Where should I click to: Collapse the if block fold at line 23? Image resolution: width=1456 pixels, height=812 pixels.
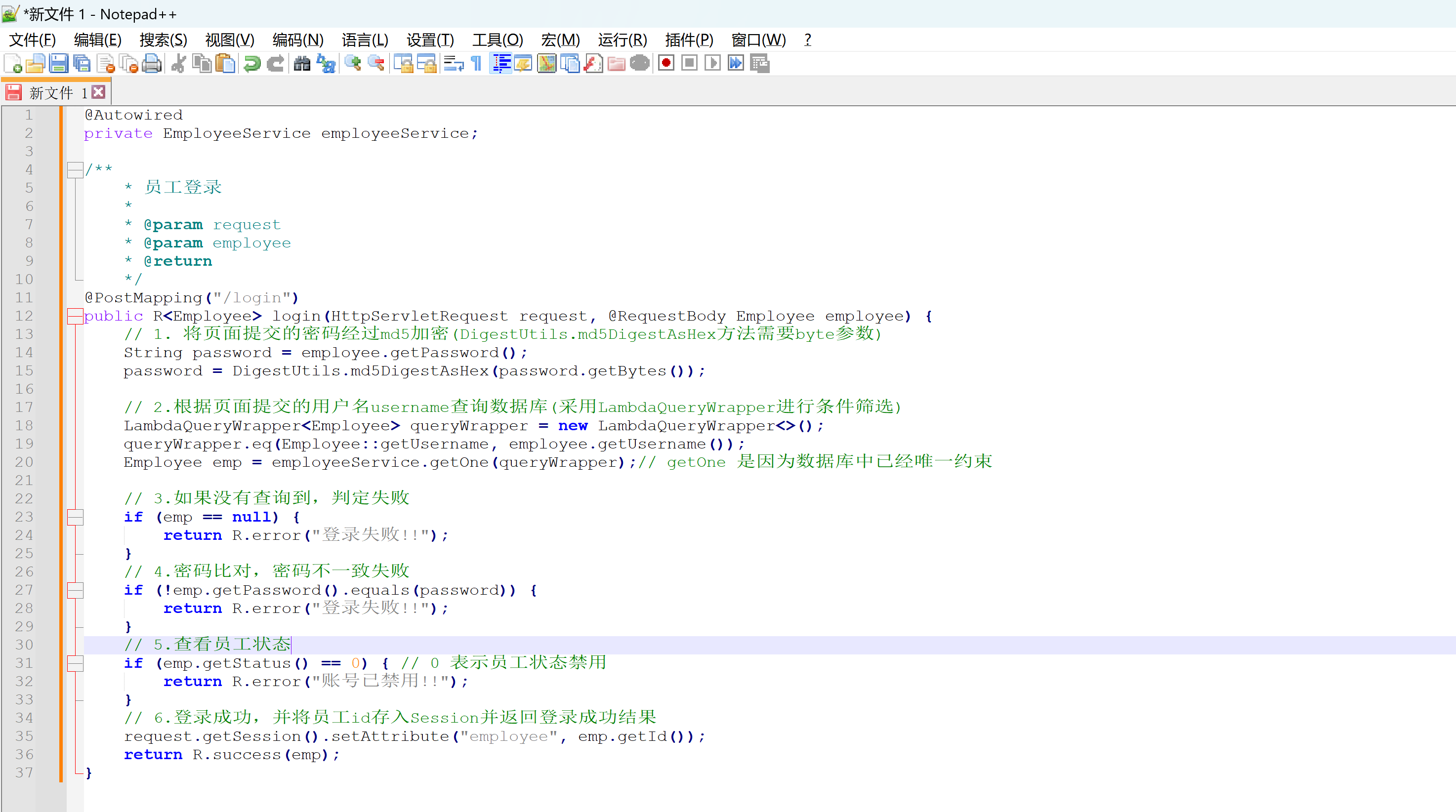point(75,517)
